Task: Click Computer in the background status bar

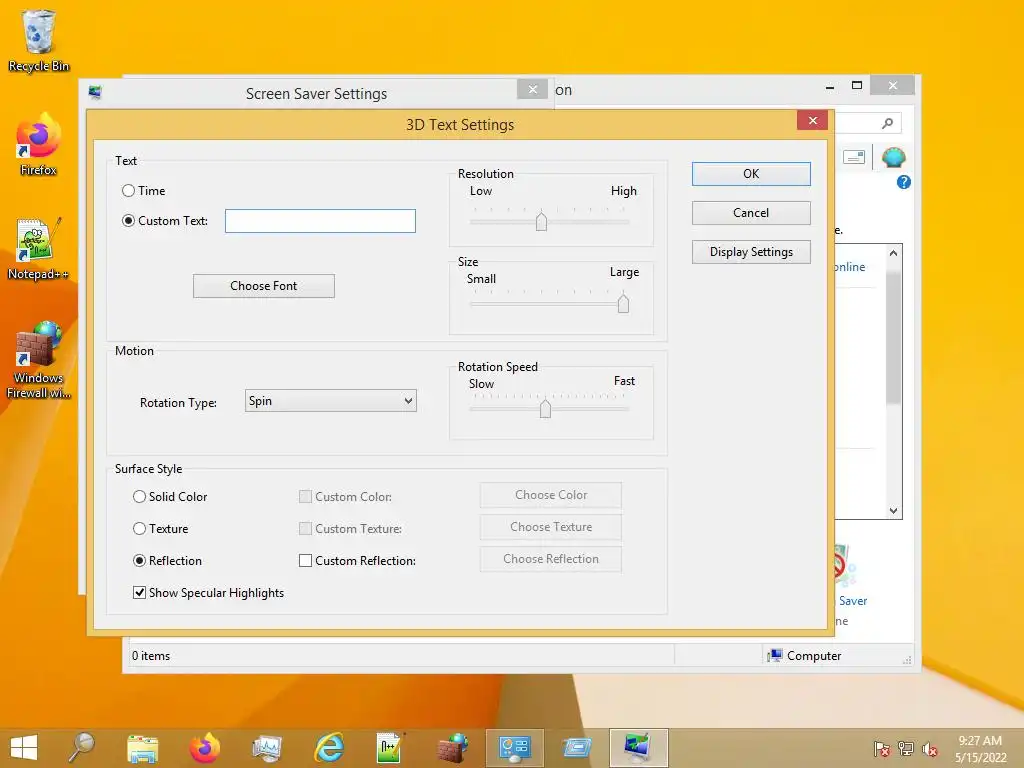Action: tap(805, 656)
